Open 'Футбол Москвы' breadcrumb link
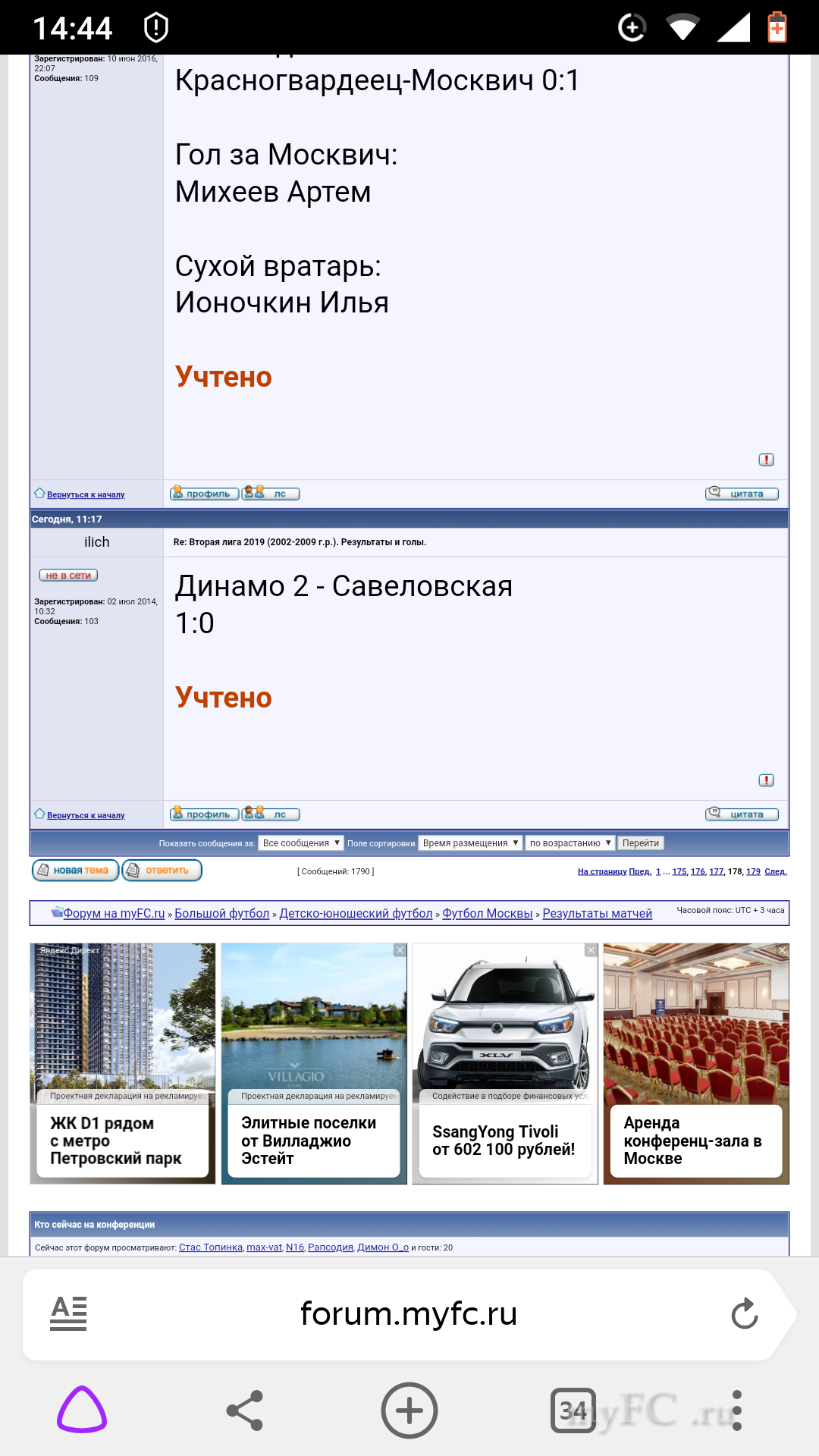 coord(487,913)
